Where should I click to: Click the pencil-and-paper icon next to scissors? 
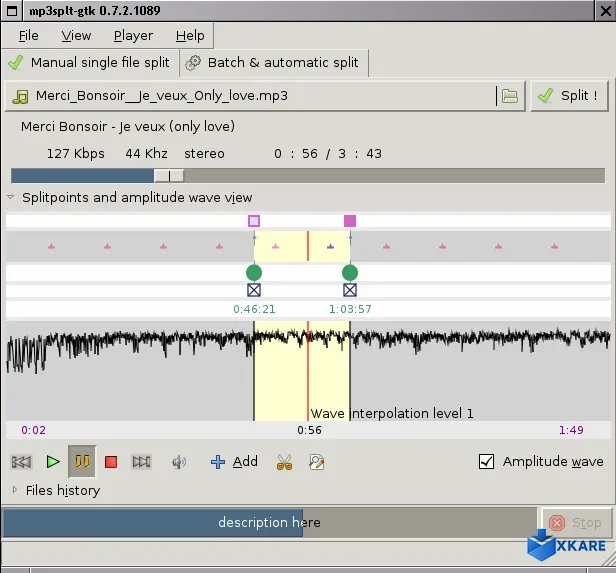click(x=317, y=462)
